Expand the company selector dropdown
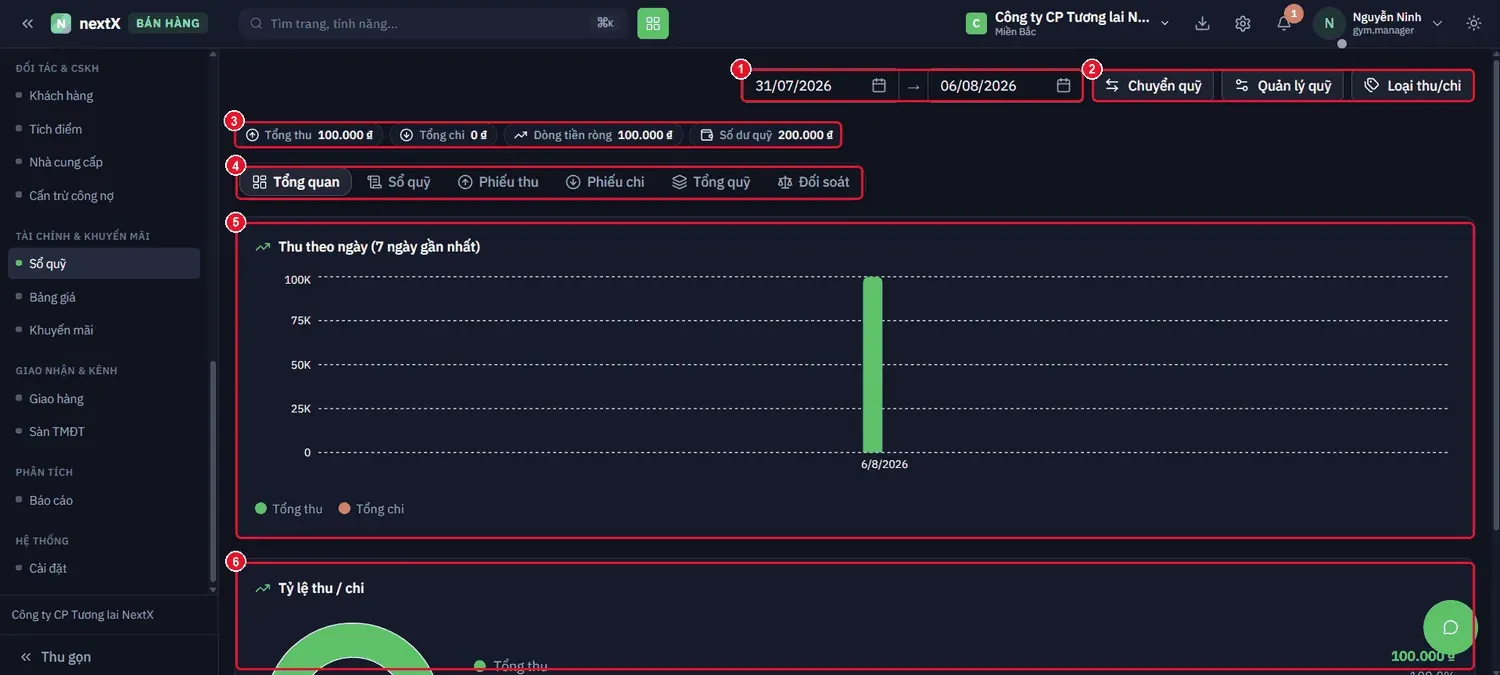This screenshot has height=675, width=1500. [1165, 23]
